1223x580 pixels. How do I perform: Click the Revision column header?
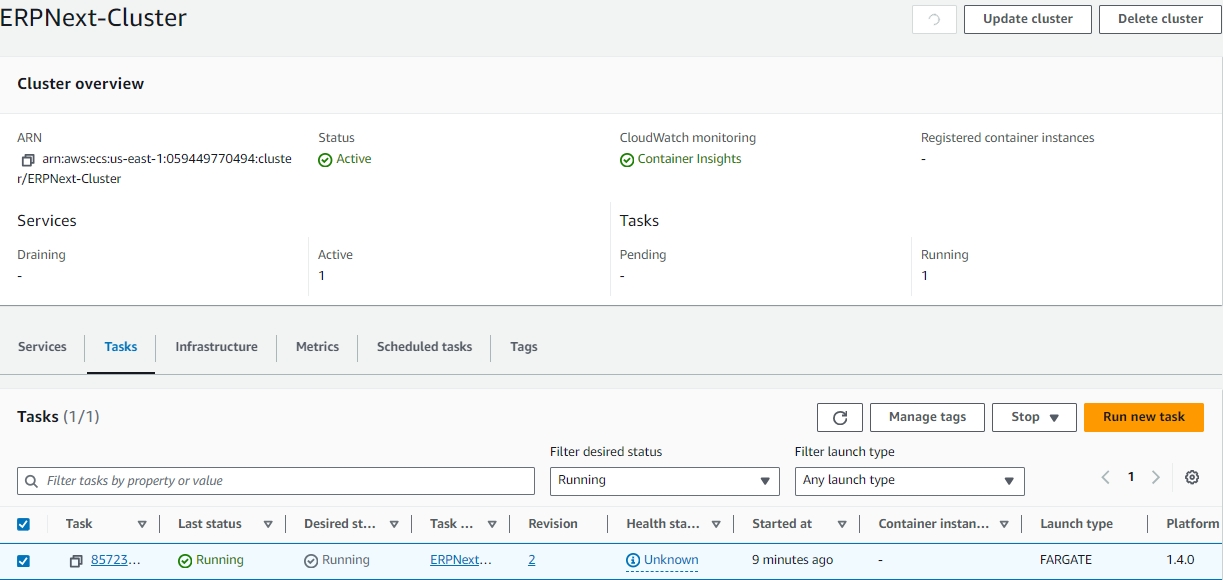[x=553, y=524]
